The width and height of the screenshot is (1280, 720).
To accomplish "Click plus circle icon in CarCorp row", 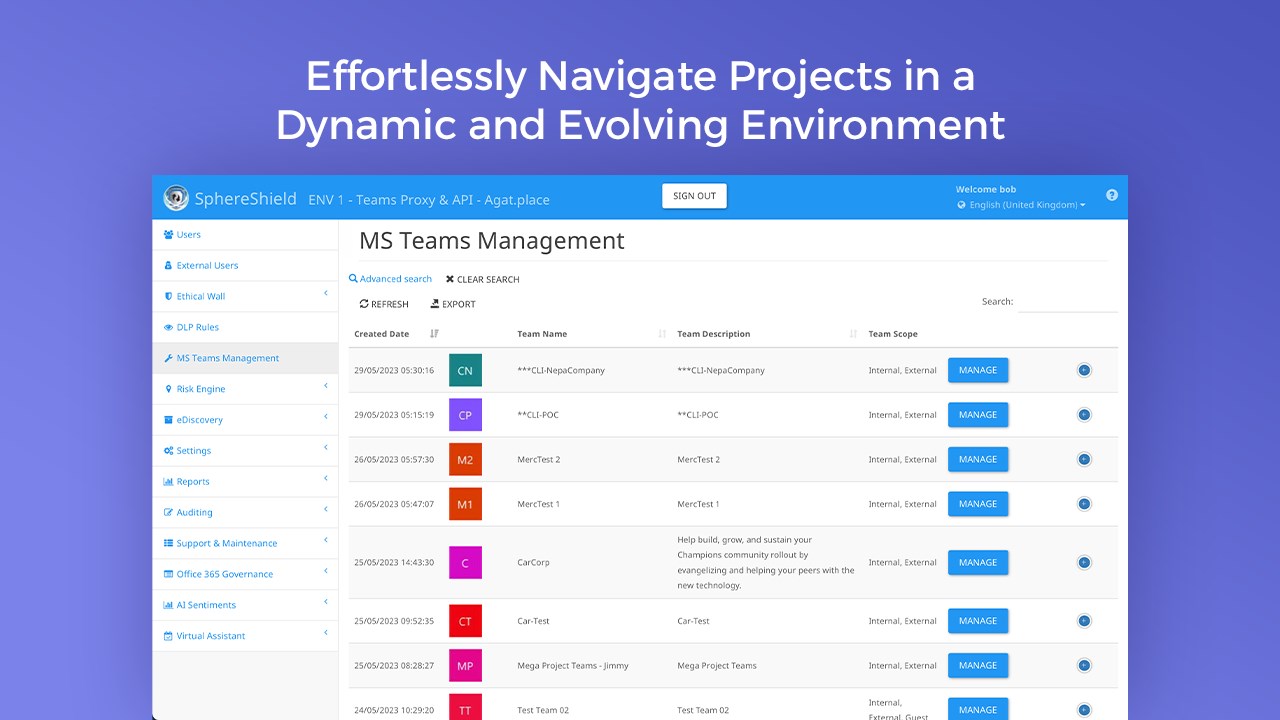I will [1084, 562].
